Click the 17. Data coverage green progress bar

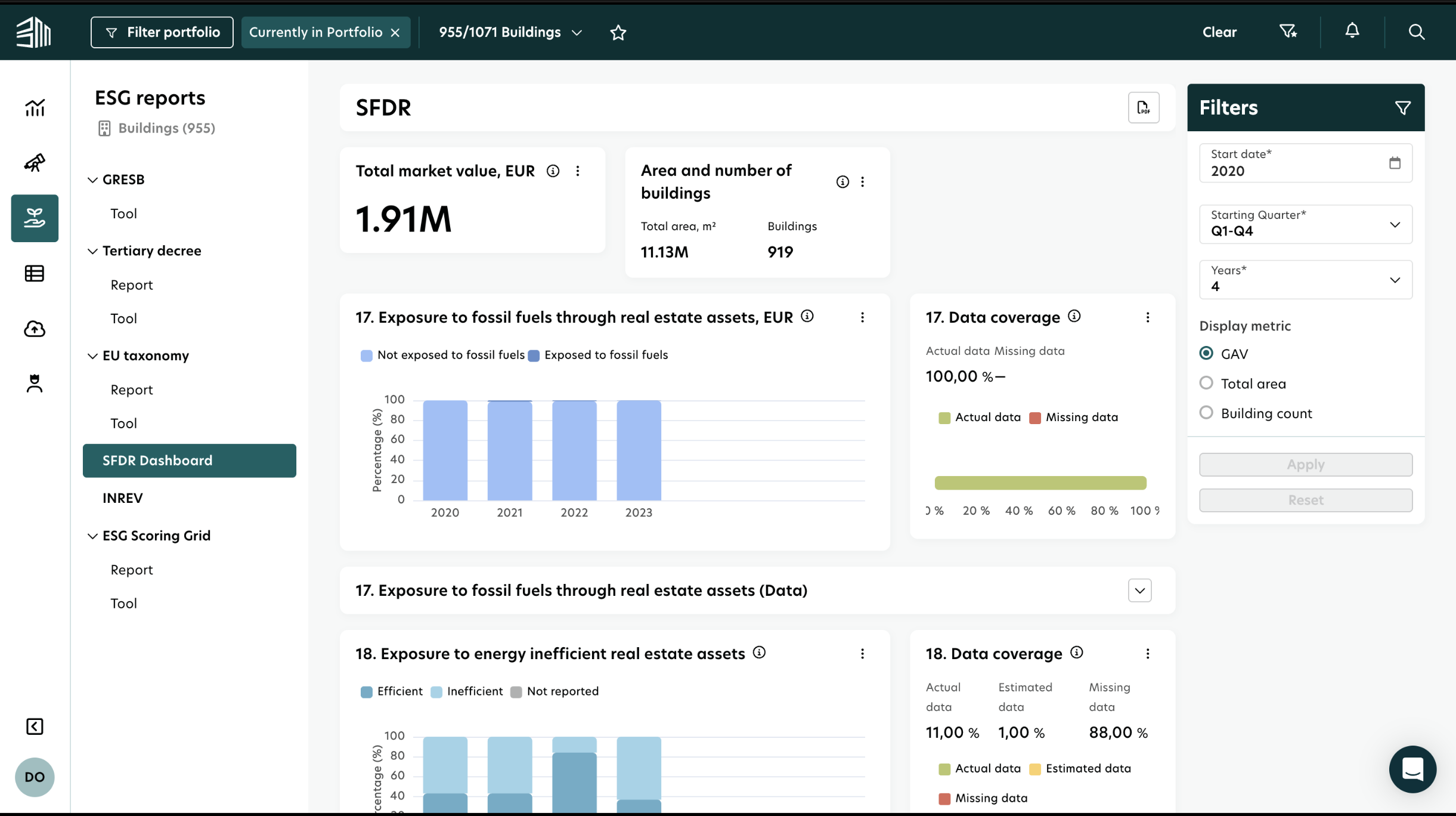[x=1040, y=483]
